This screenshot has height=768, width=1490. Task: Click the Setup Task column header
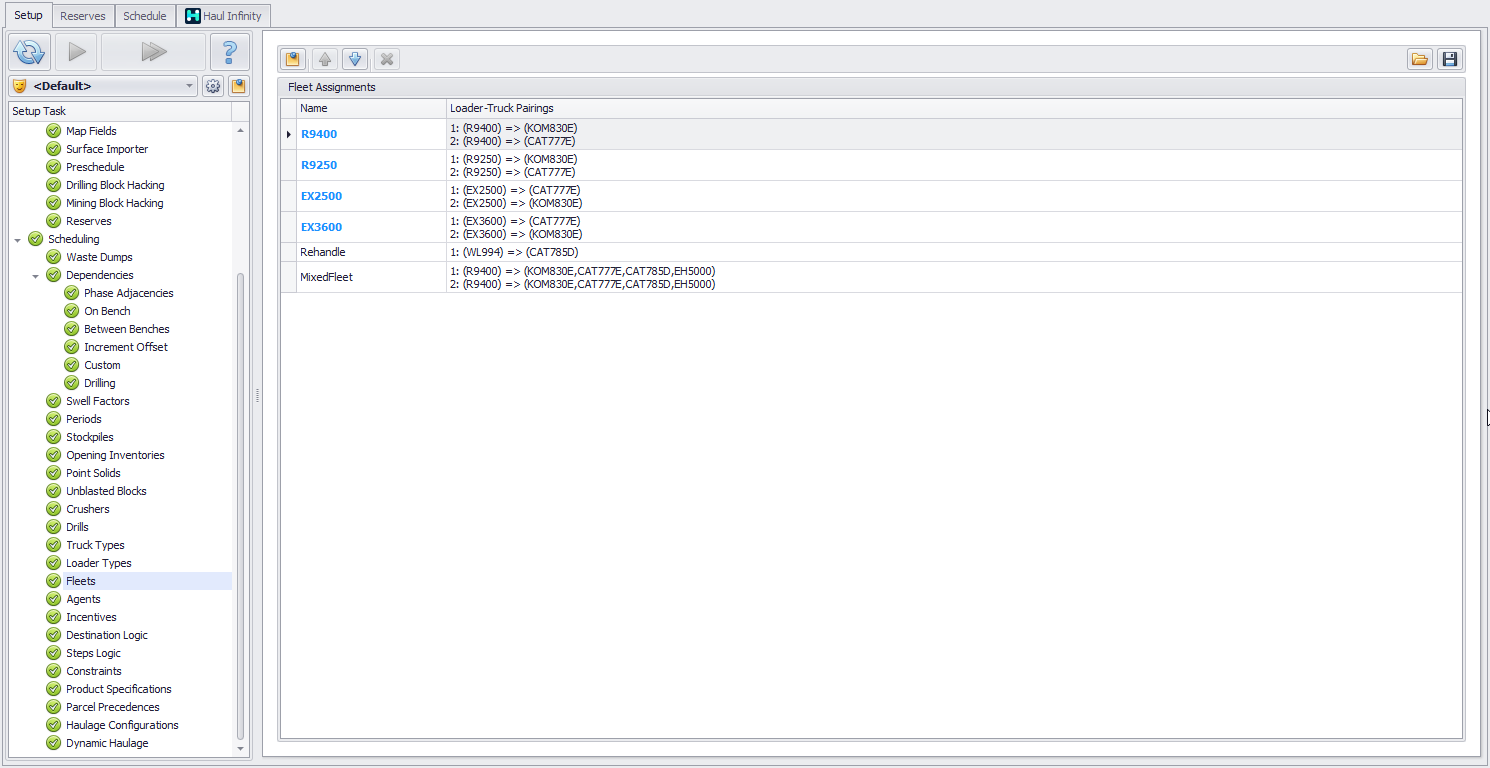120,111
